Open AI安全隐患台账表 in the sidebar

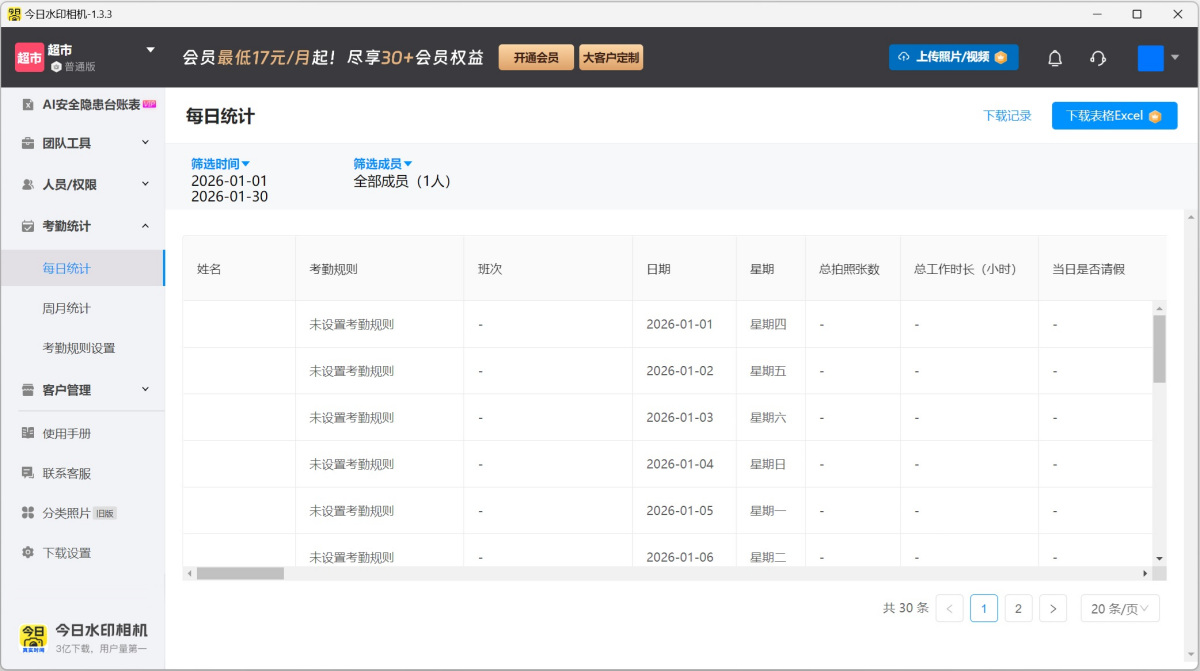pyautogui.click(x=90, y=104)
